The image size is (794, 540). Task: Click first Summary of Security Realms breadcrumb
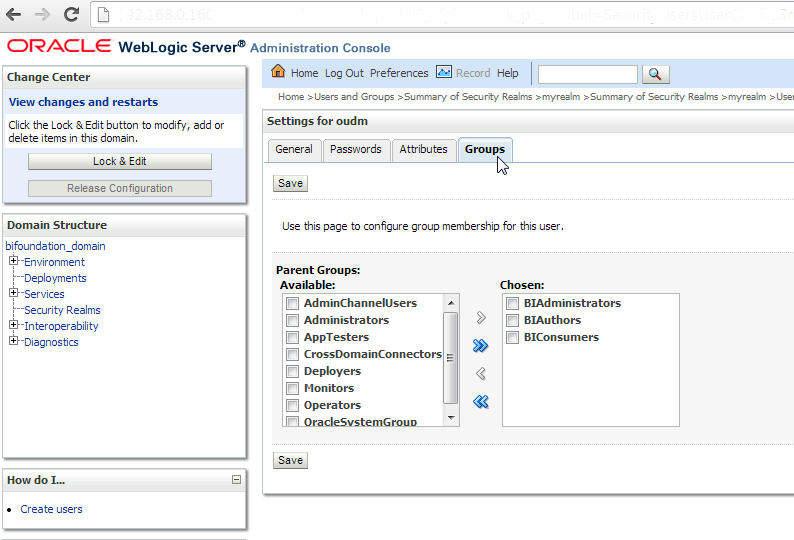tap(468, 97)
